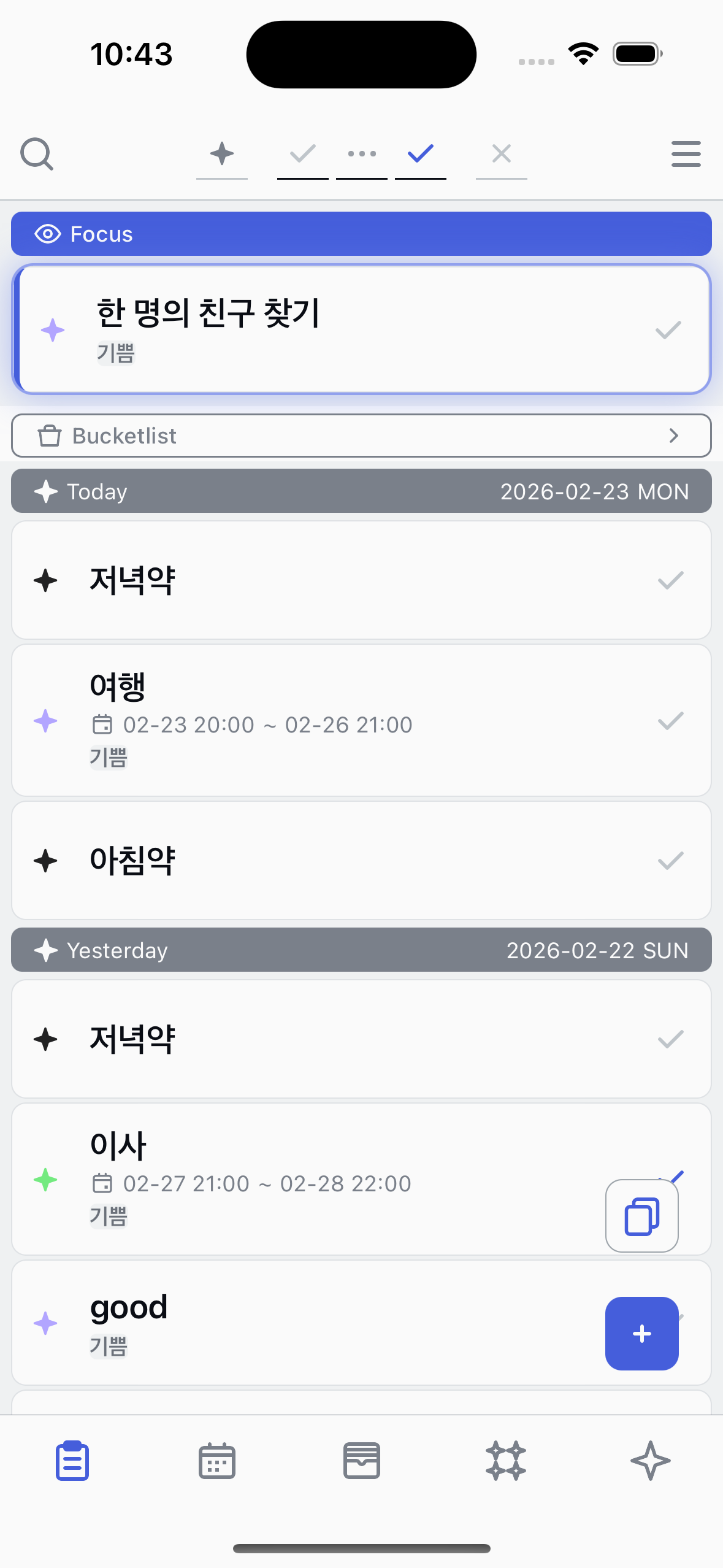Screen dimensions: 723x1568
Task: Tap the blue plus add button
Action: tap(641, 1333)
